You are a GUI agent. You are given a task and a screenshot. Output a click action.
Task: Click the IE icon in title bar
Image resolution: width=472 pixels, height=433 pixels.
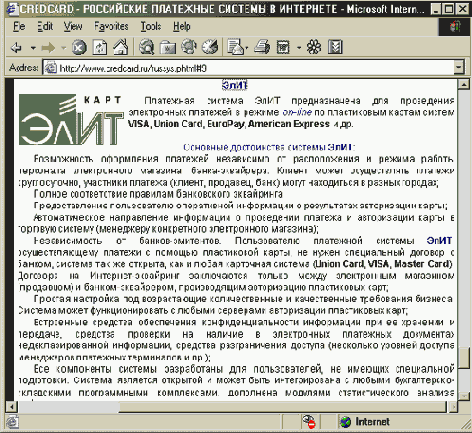[12, 9]
